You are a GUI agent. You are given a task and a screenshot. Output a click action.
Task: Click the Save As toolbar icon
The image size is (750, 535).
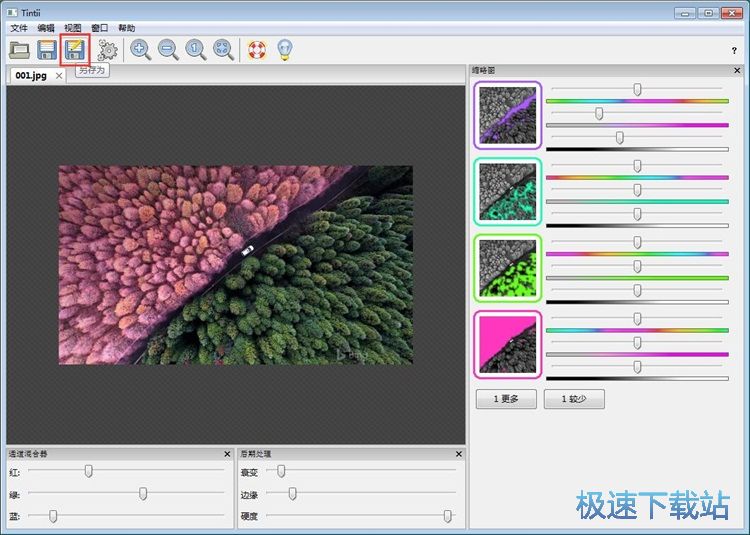coord(74,49)
